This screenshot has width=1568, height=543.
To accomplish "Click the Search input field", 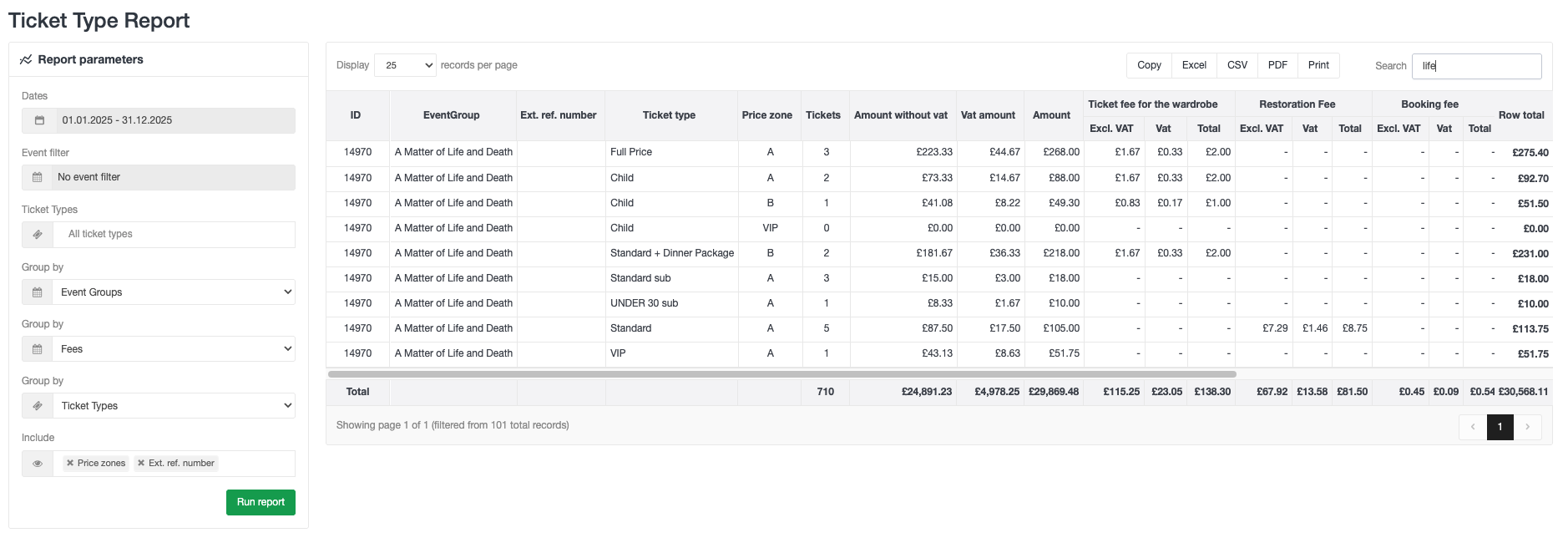I will coord(1476,66).
